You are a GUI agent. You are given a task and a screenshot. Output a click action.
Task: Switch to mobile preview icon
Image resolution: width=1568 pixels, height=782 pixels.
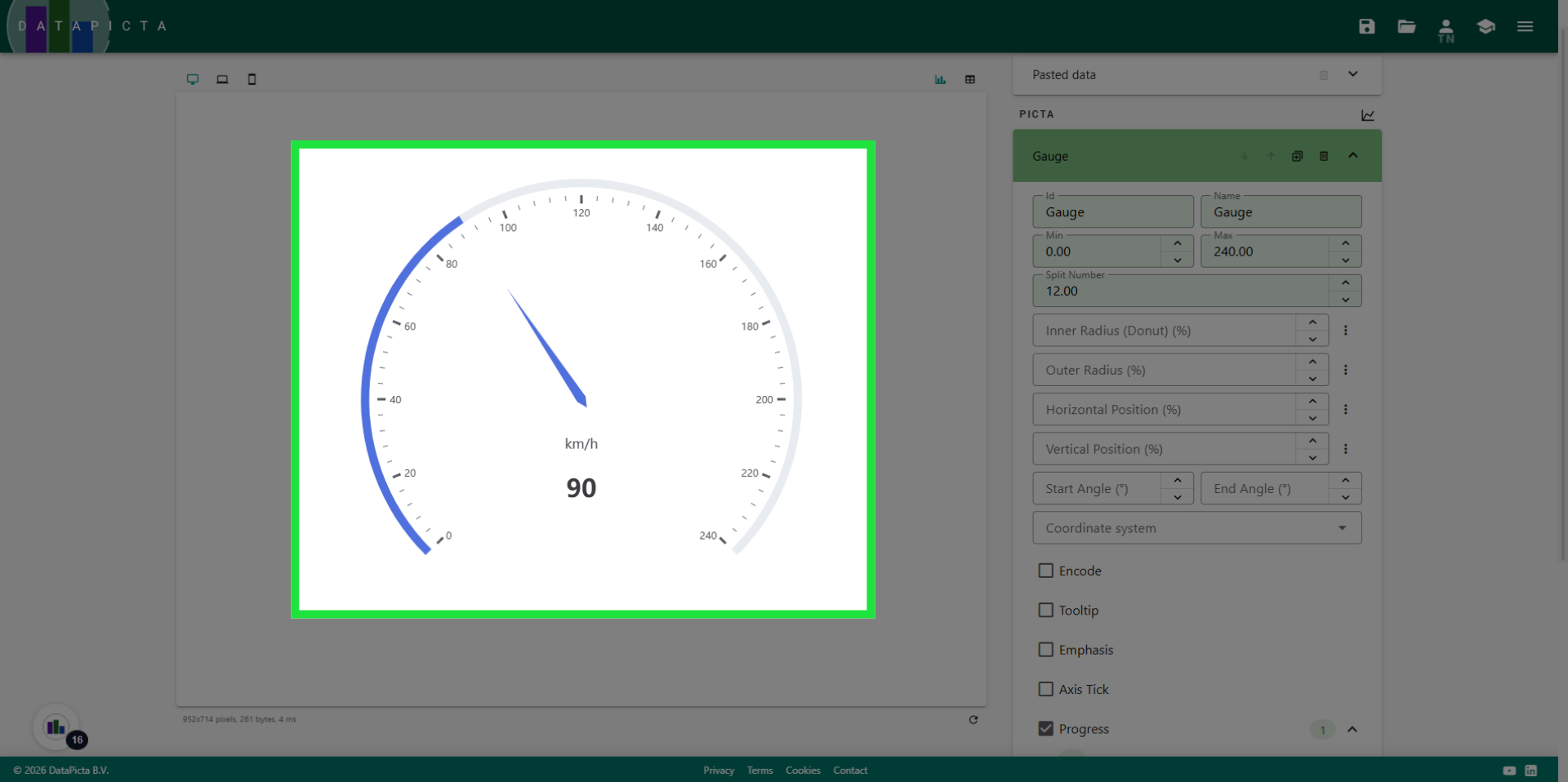pyautogui.click(x=252, y=79)
